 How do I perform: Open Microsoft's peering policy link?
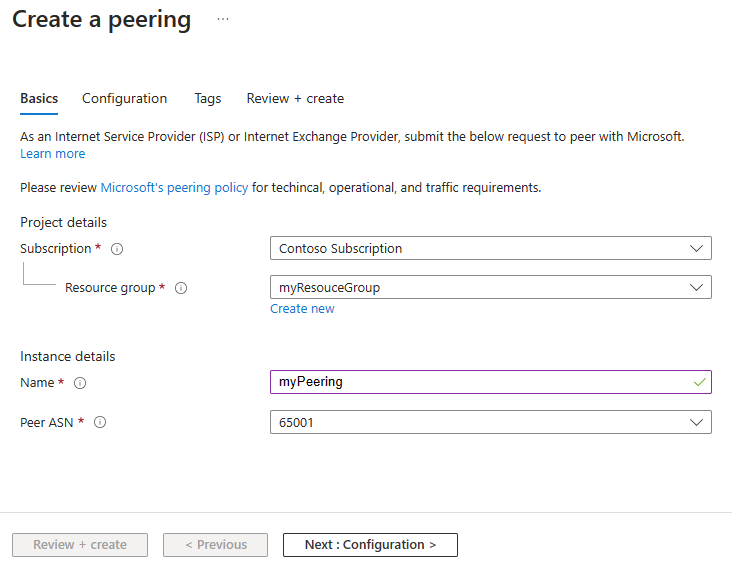coord(174,188)
